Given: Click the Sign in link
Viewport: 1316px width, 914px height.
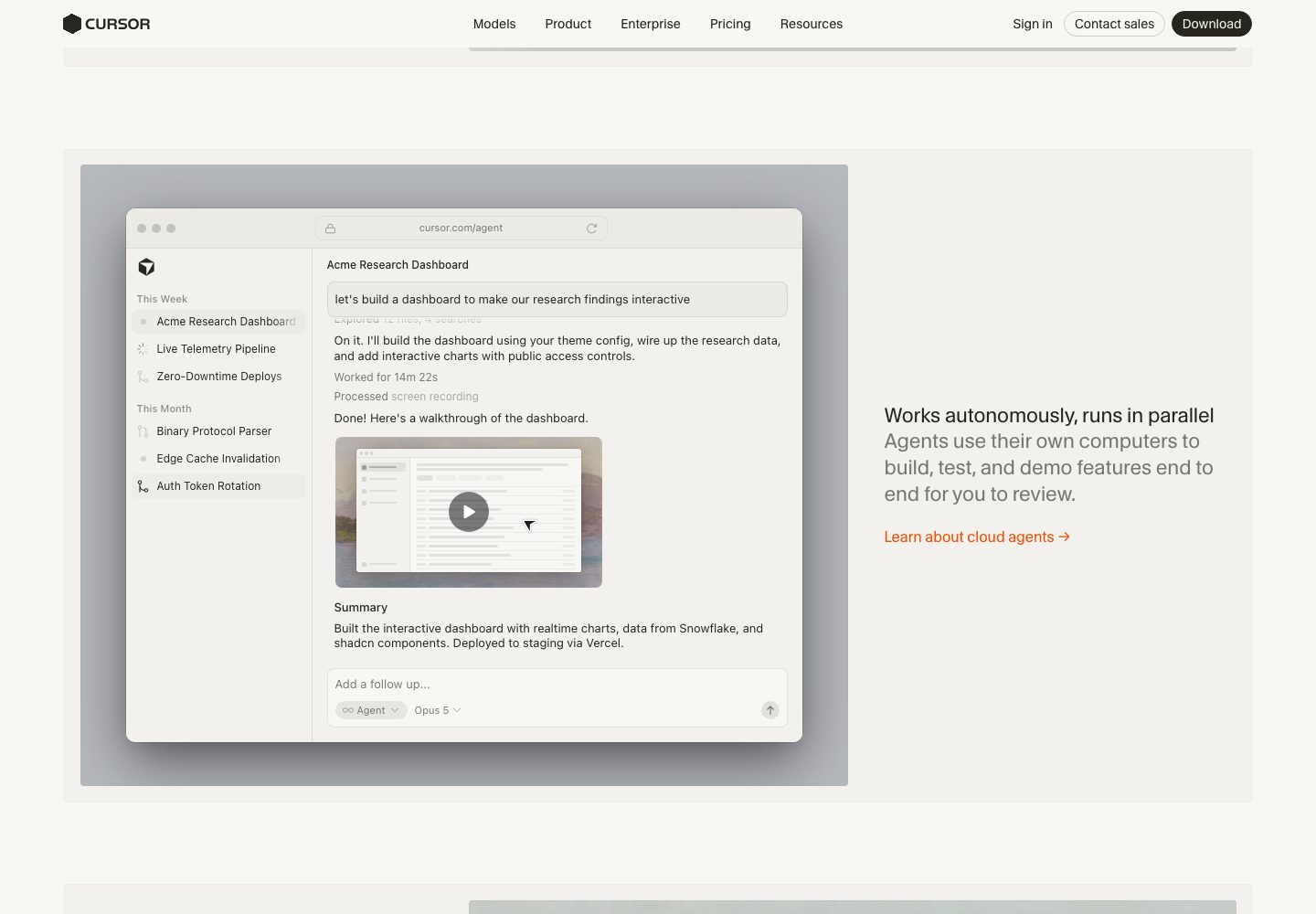Looking at the screenshot, I should (1033, 24).
